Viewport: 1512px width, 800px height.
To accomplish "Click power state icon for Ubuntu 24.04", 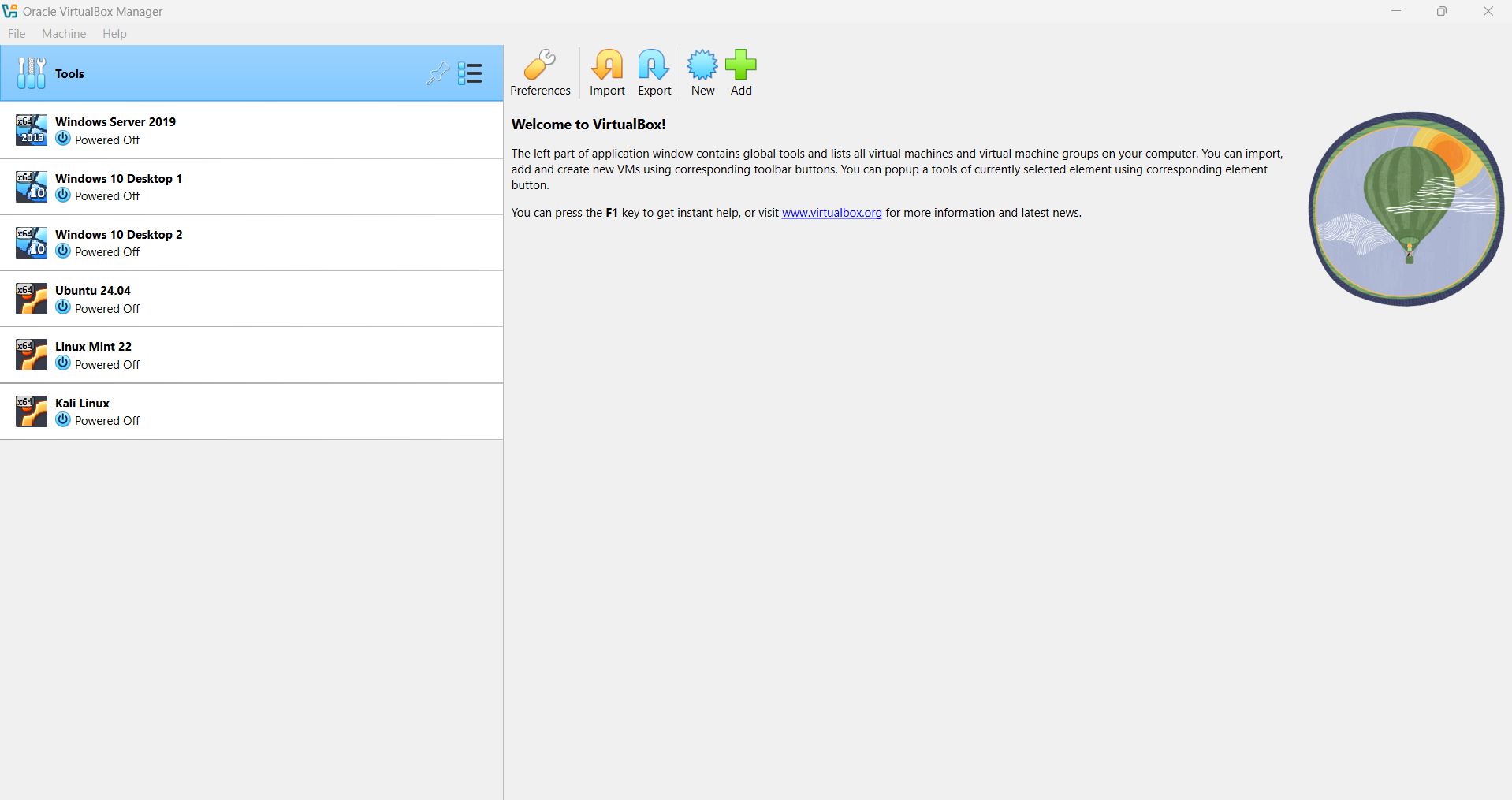I will tap(63, 307).
